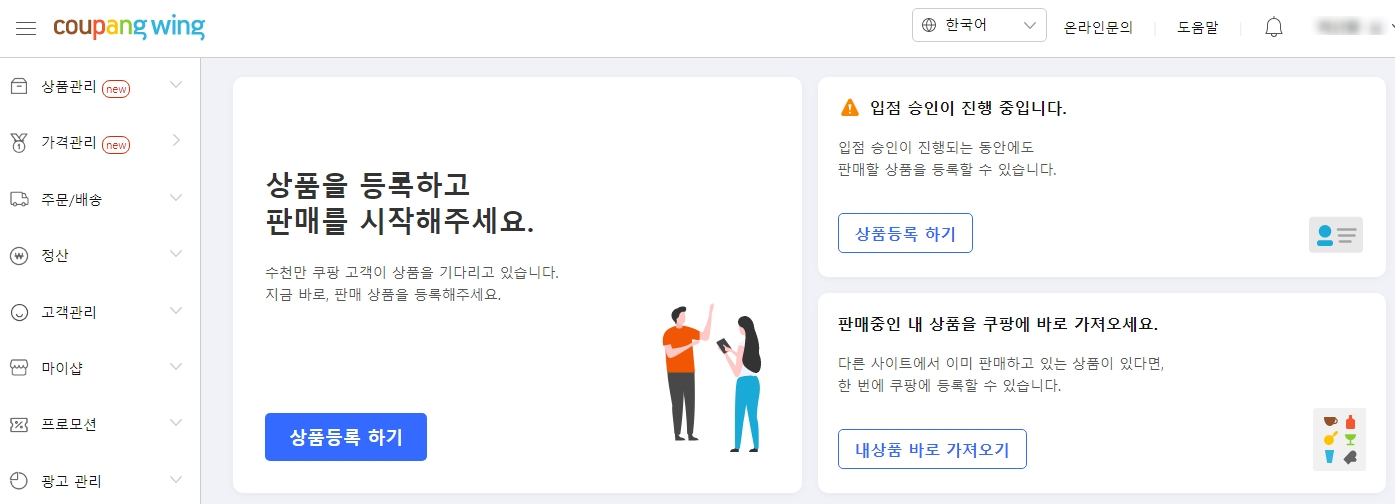Image resolution: width=1395 pixels, height=504 pixels.
Task: Expand the 상품관리 menu chevron
Action: pyautogui.click(x=176, y=85)
